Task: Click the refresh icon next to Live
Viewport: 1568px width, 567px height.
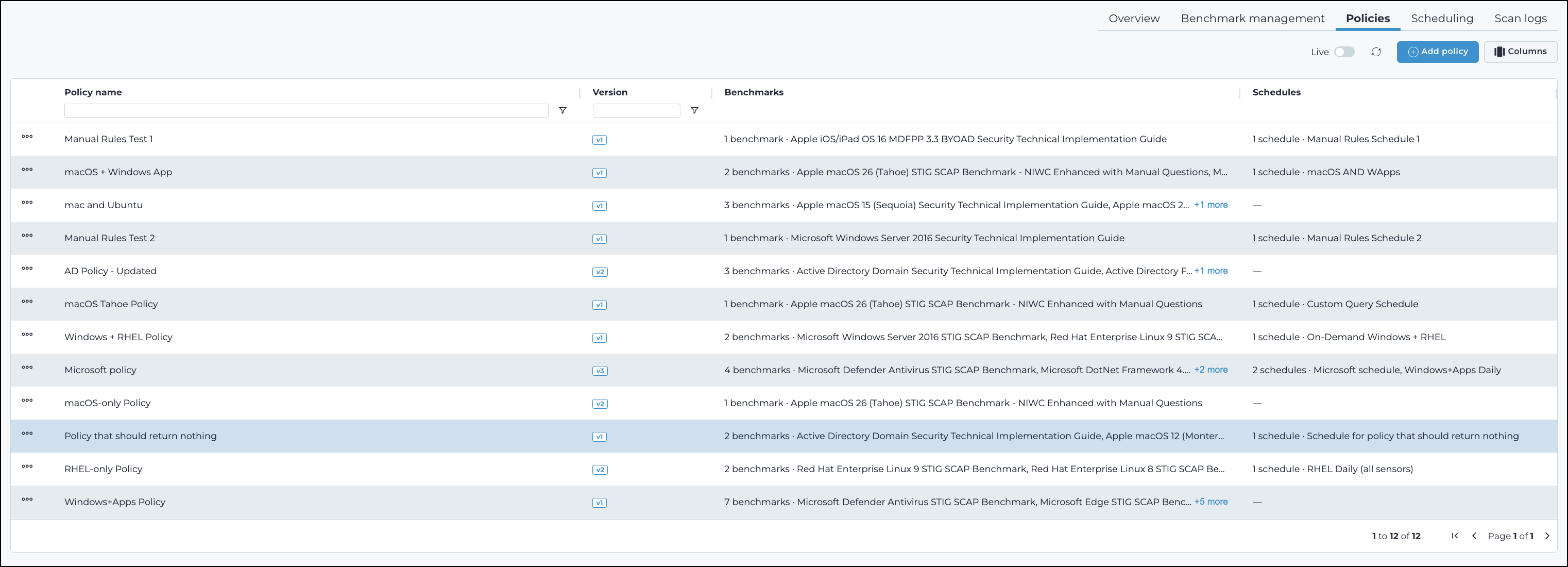Action: coord(1376,53)
